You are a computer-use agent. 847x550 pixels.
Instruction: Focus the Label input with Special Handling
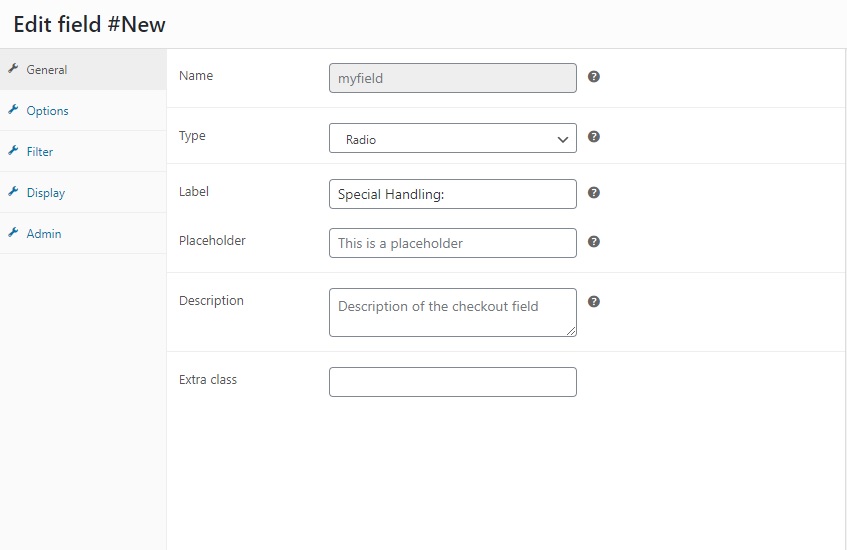tap(453, 194)
